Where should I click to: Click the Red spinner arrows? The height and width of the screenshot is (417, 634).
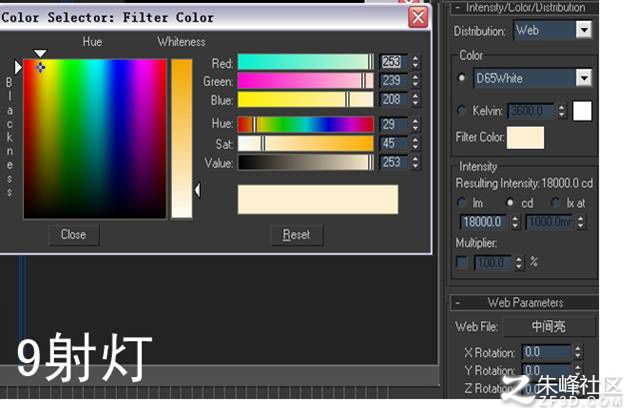(415, 62)
